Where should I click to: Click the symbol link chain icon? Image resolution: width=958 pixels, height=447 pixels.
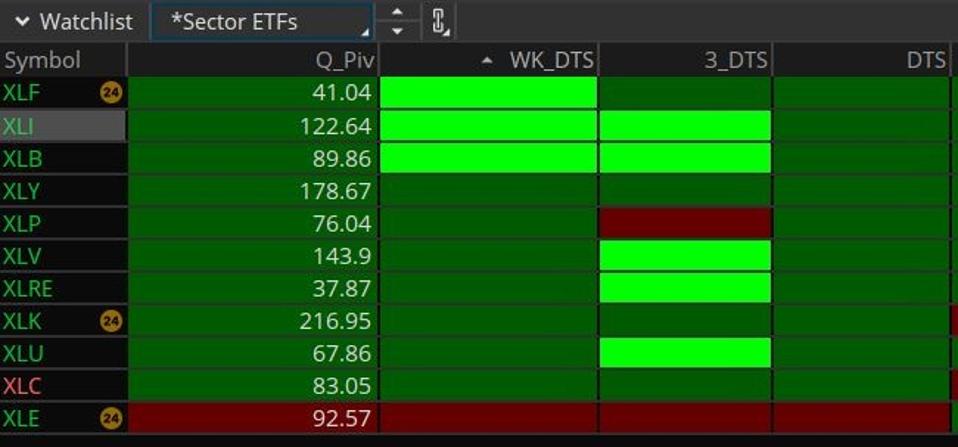[439, 21]
